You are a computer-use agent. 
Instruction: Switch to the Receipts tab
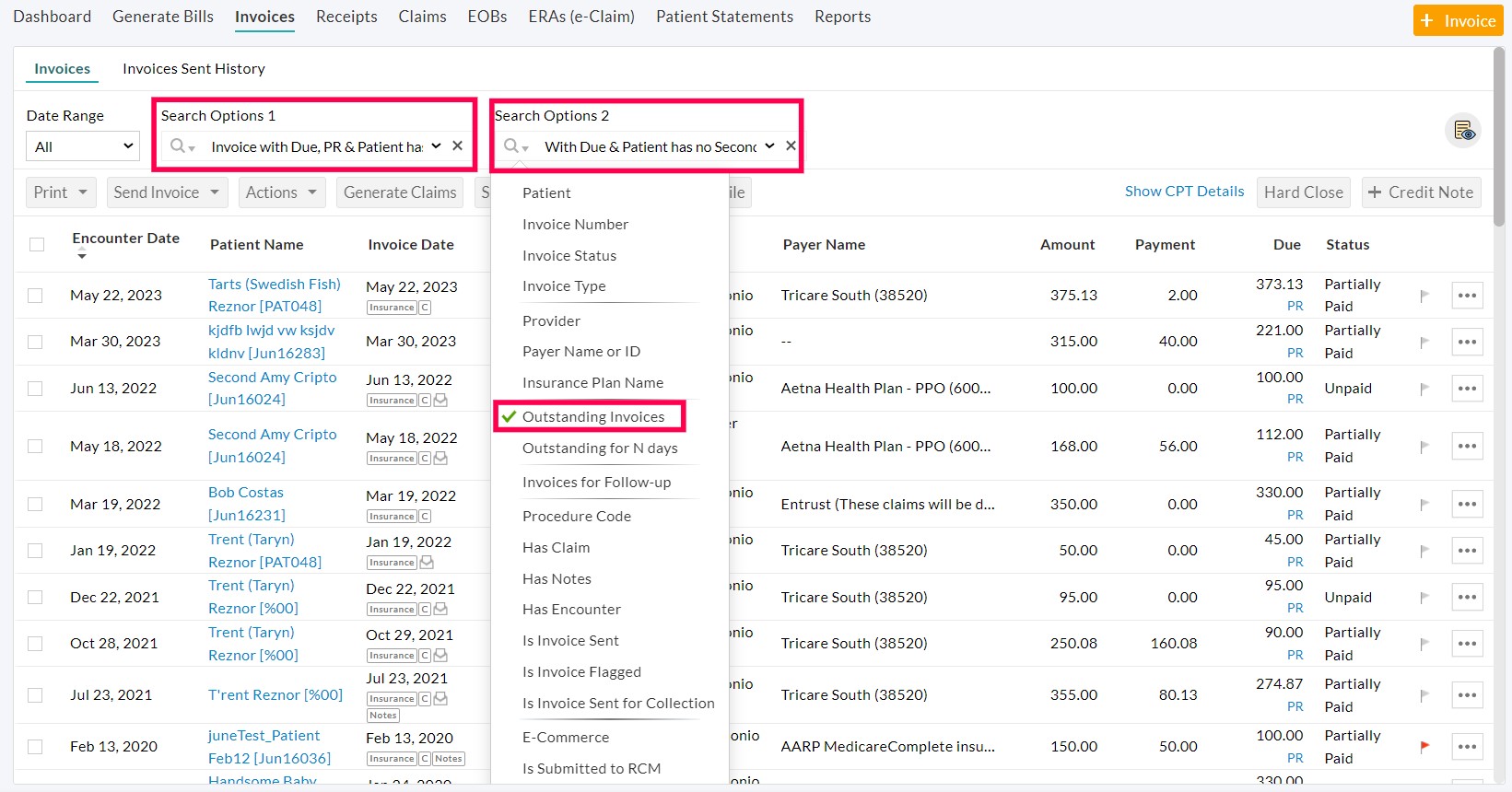pyautogui.click(x=346, y=17)
